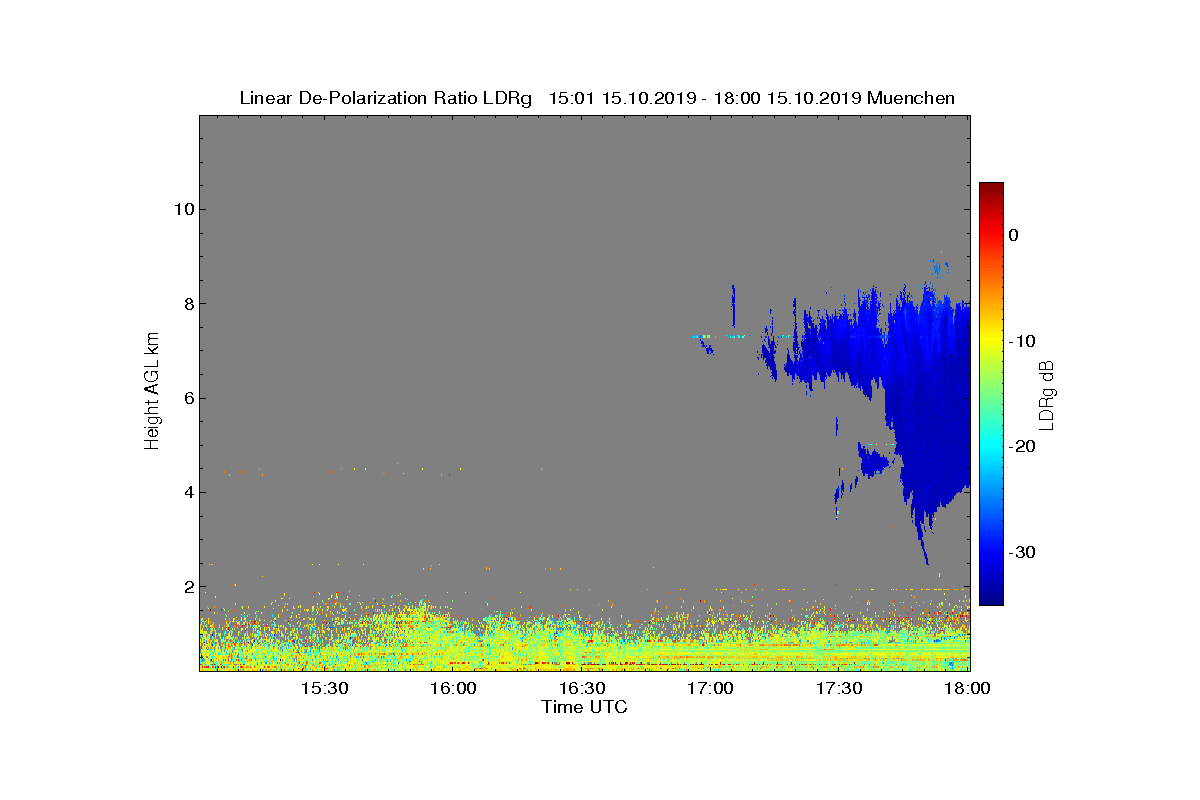Click the dark red top of the colorbar
The width and height of the screenshot is (1200, 800).
[x=991, y=189]
